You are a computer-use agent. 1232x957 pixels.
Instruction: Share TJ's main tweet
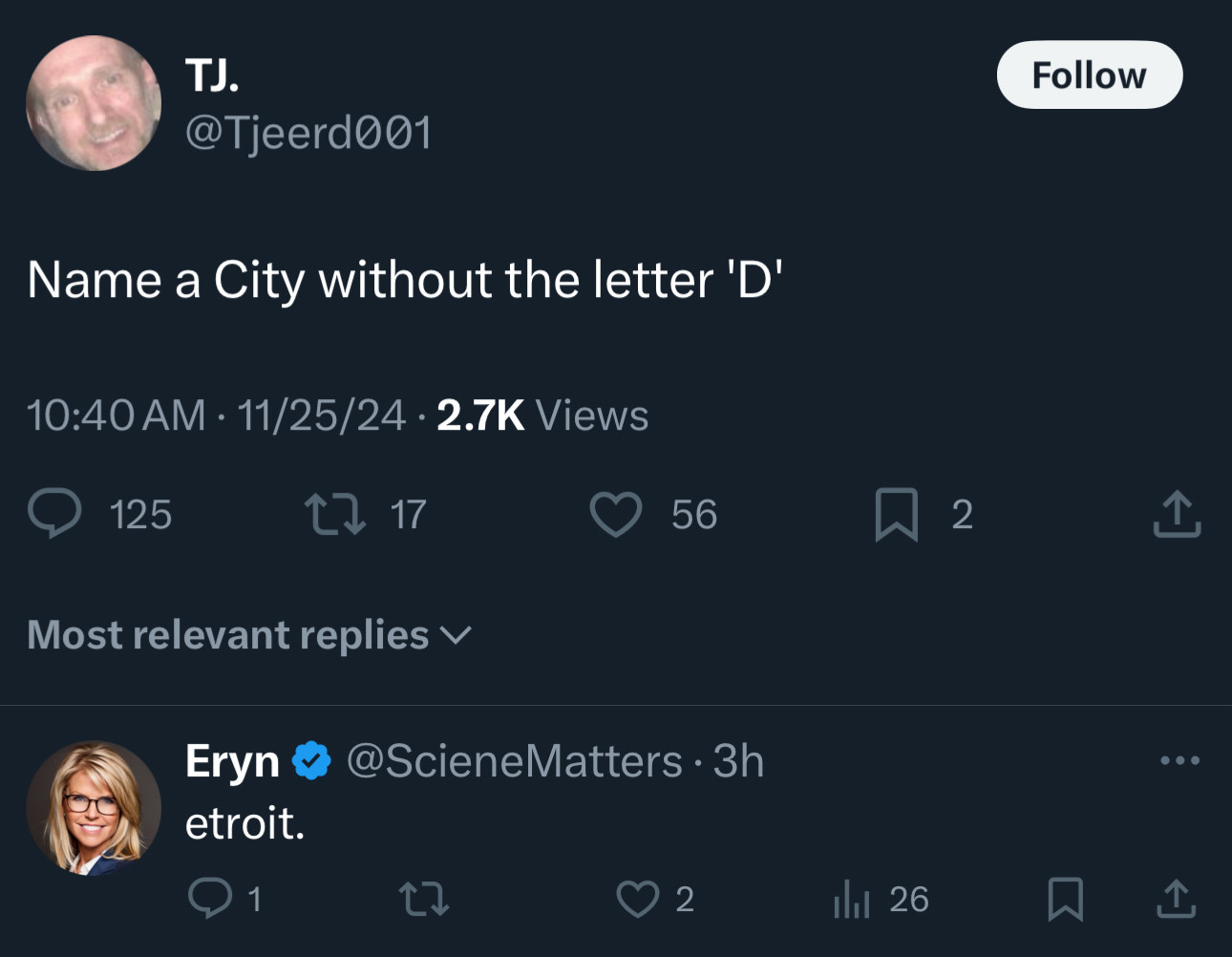[1177, 514]
